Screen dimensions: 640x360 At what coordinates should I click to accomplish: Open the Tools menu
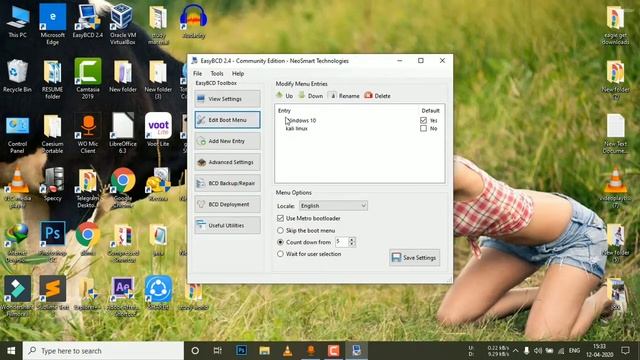click(217, 73)
